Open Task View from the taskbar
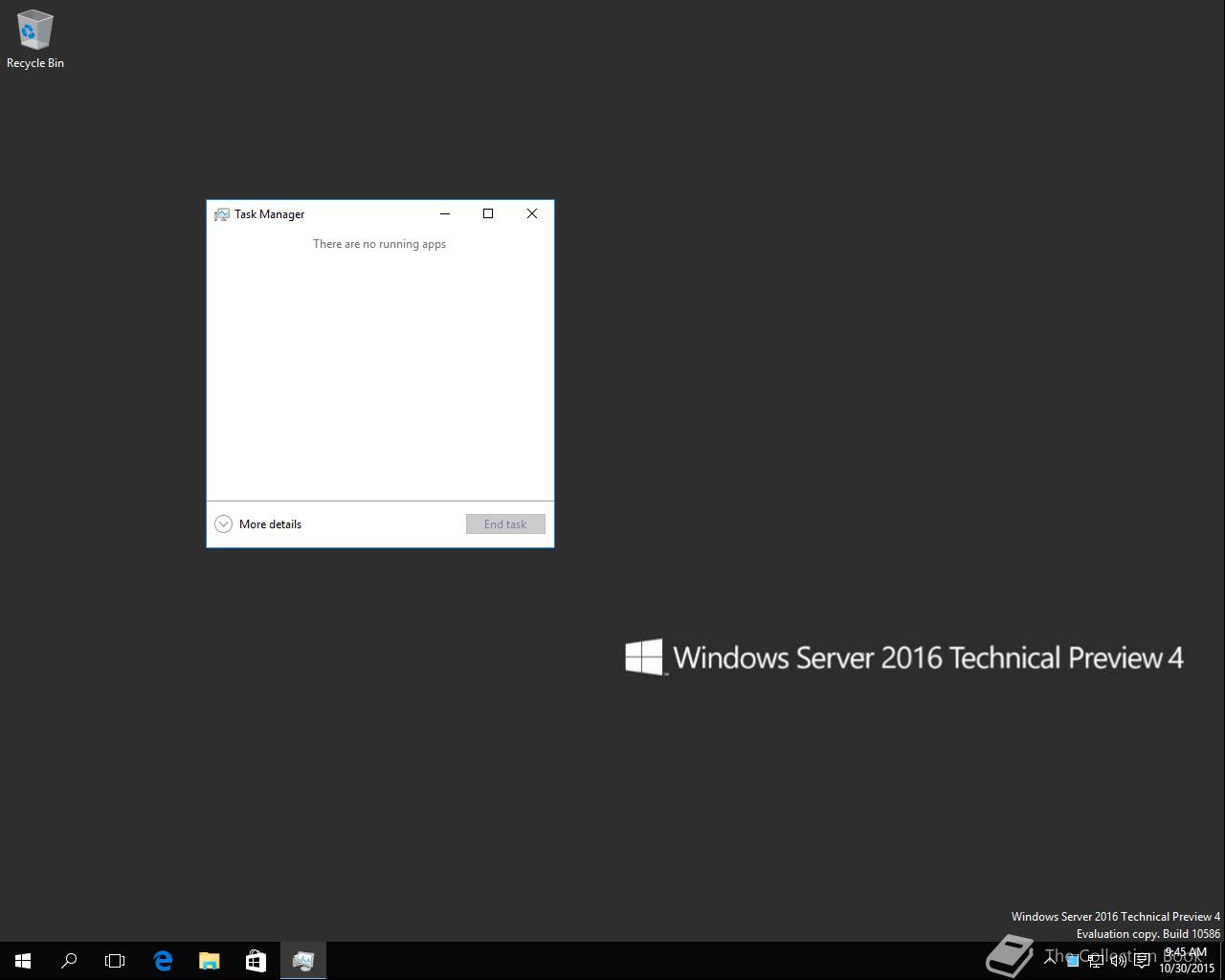This screenshot has width=1225, height=980. [115, 961]
